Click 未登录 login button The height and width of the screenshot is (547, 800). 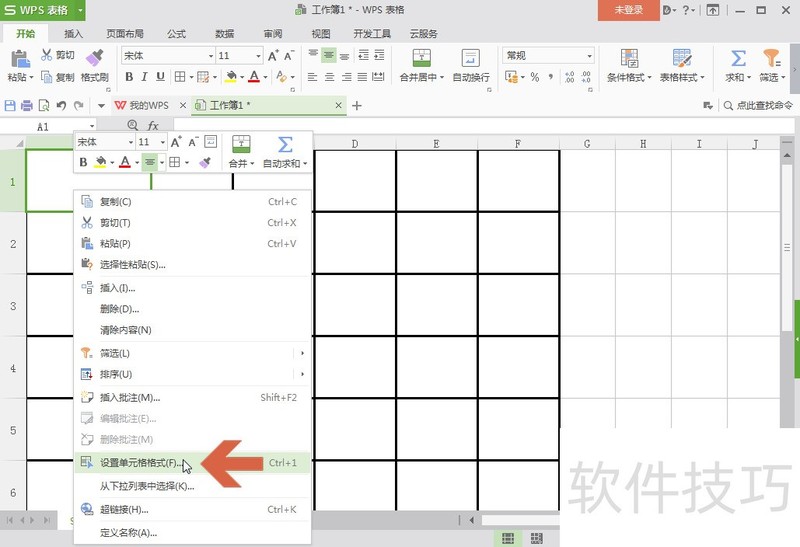(x=629, y=10)
